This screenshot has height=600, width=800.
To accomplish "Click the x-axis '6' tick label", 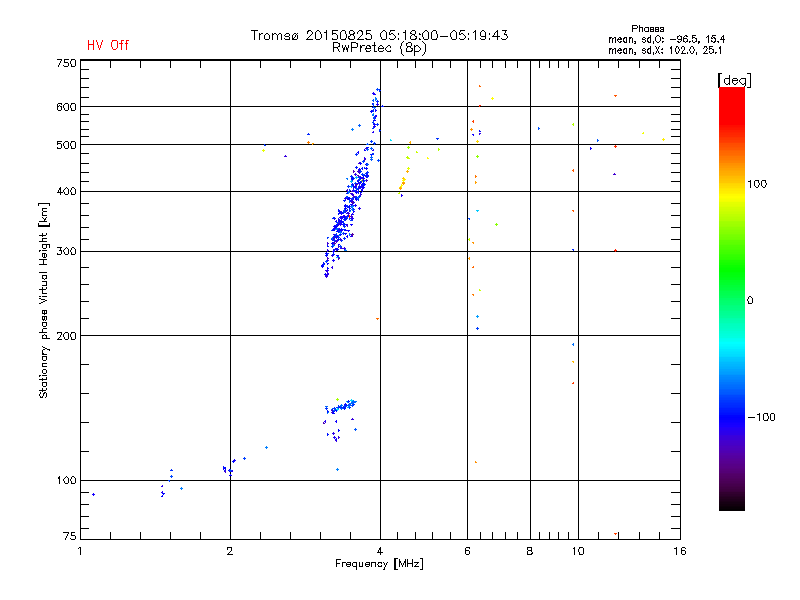I will [x=467, y=551].
